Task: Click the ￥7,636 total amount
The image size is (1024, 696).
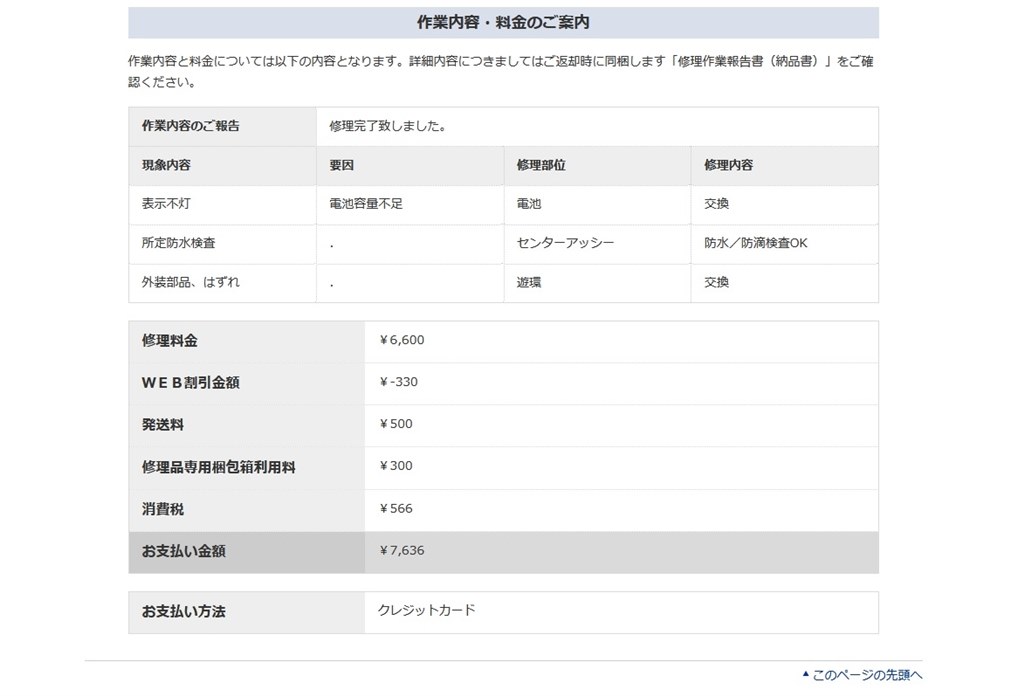Action: pos(401,550)
